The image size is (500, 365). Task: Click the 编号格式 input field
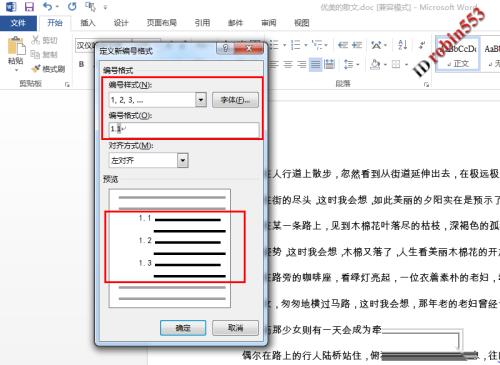tap(184, 129)
